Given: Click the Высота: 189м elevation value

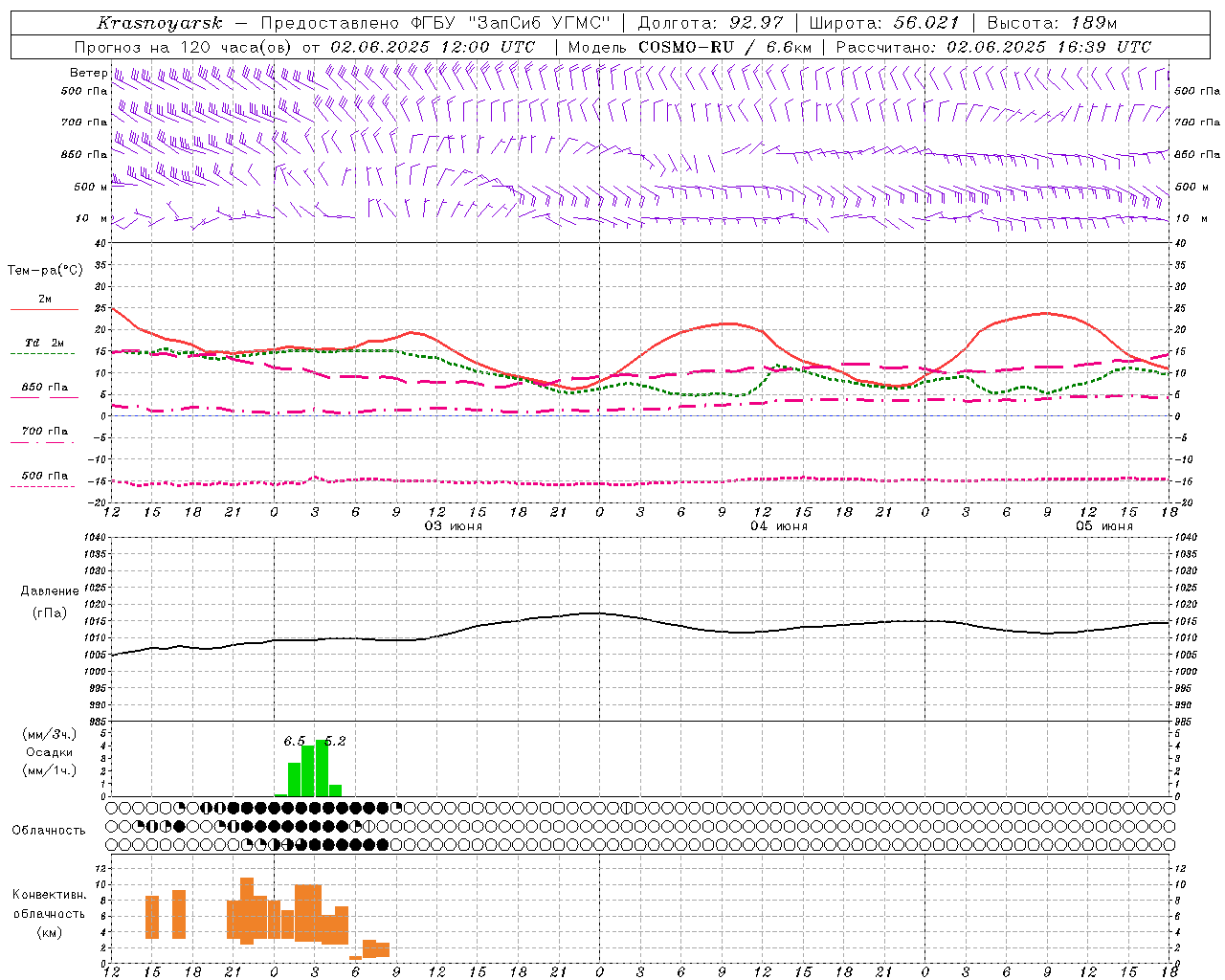Looking at the screenshot, I should point(1051,23).
